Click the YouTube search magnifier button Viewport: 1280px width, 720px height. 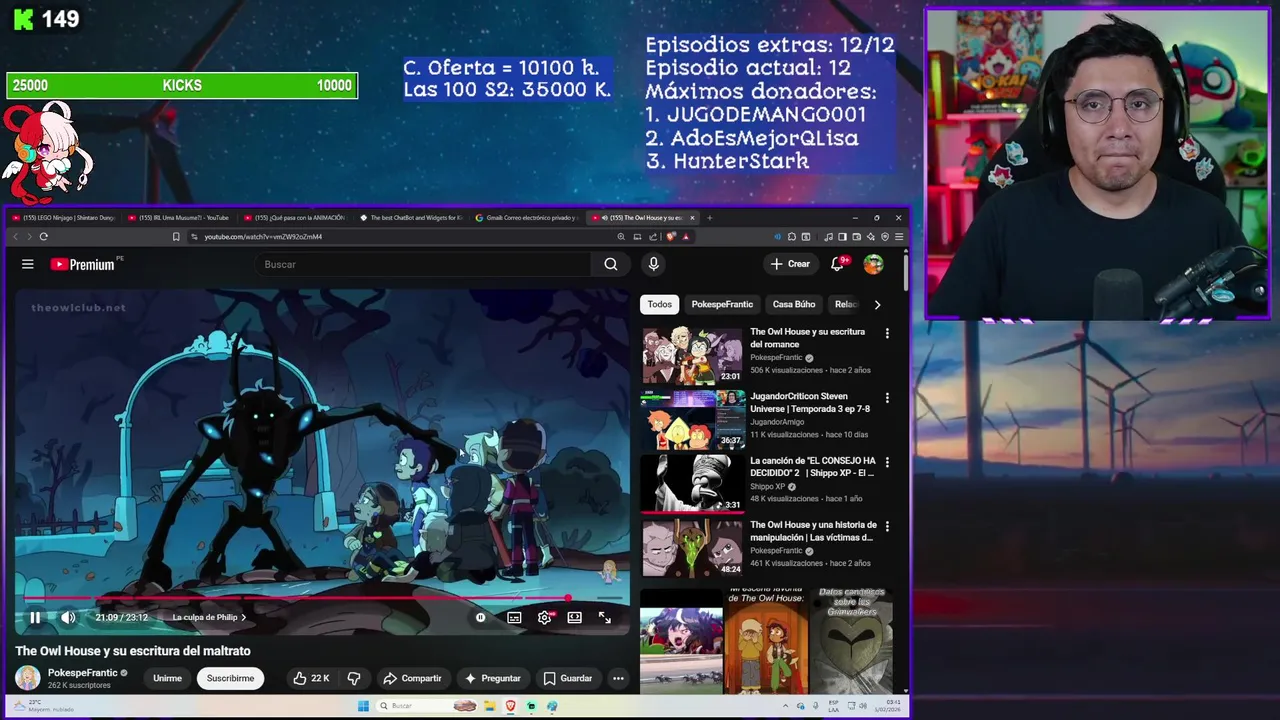tap(610, 264)
